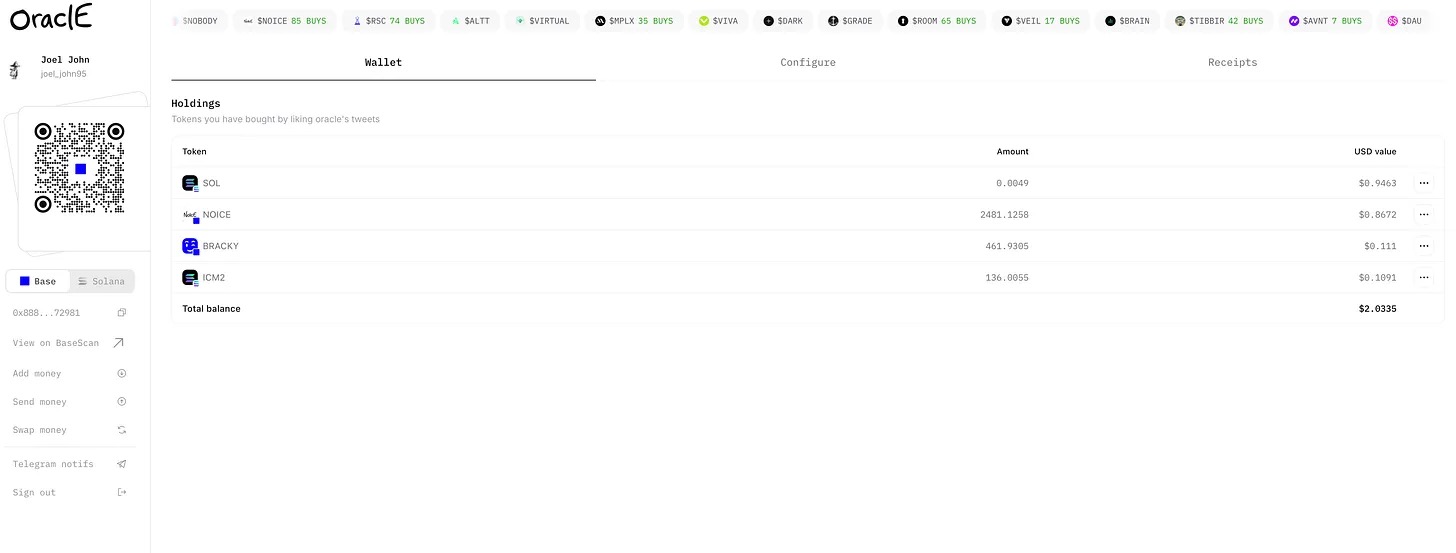Expand the options menu for ICM2 row
The image size is (1456, 553).
pyautogui.click(x=1423, y=277)
